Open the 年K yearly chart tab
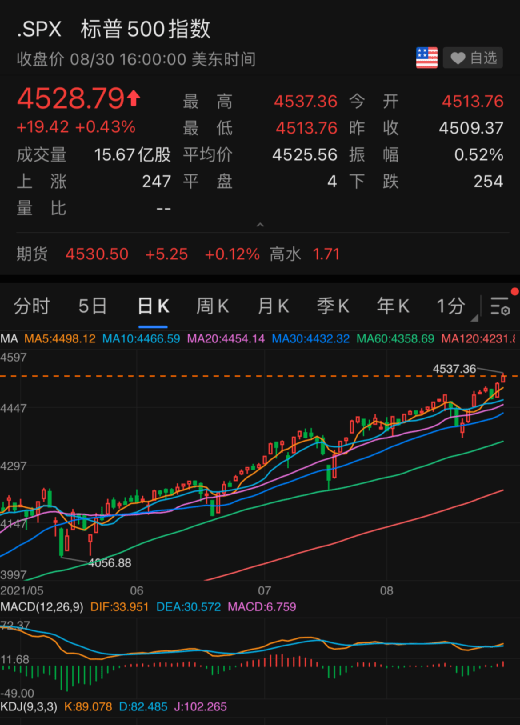Screen dimensions: 520x725 393,306
